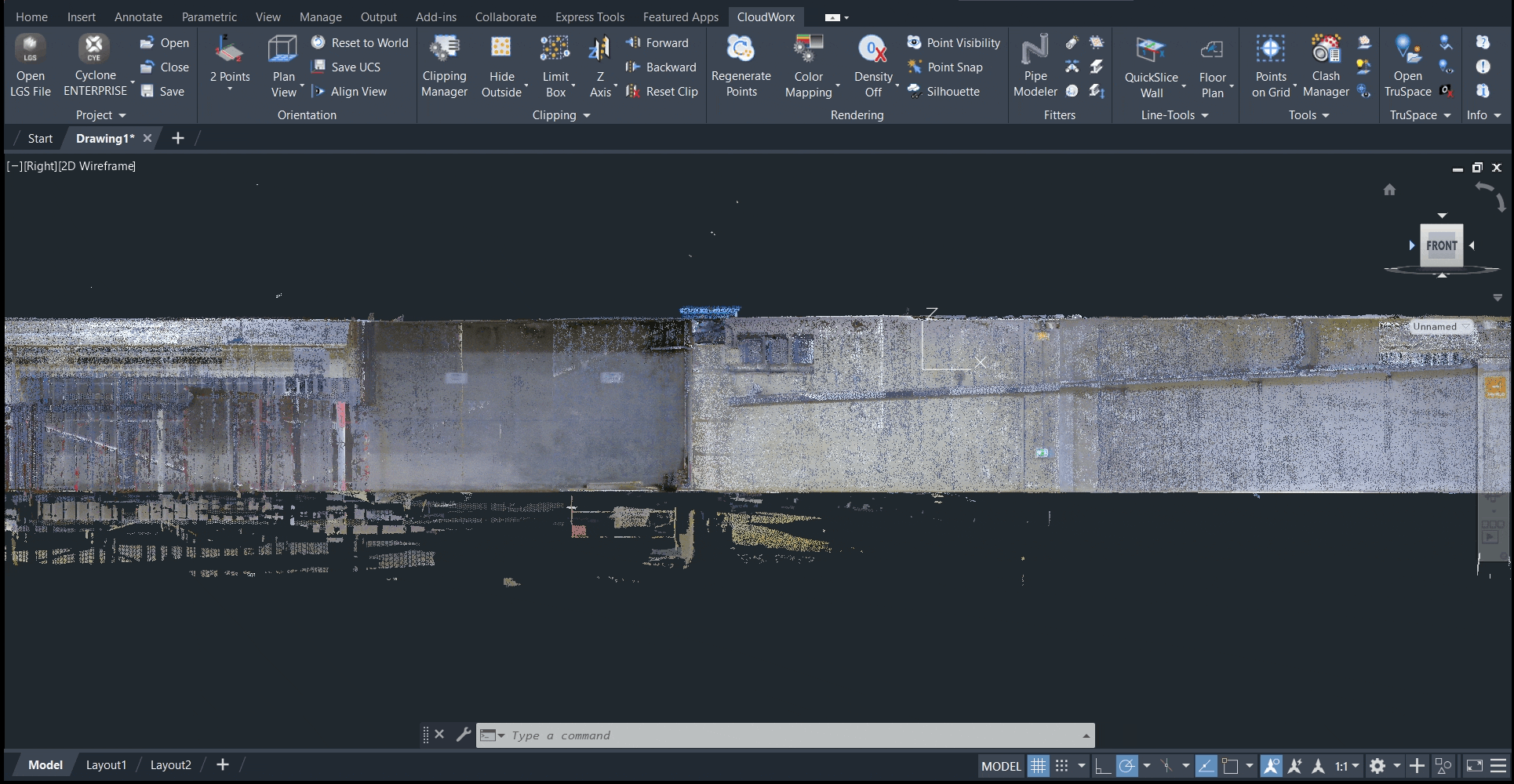This screenshot has height=784, width=1514.
Task: Switch to the CloudWorx ribbon tab
Action: pos(766,16)
